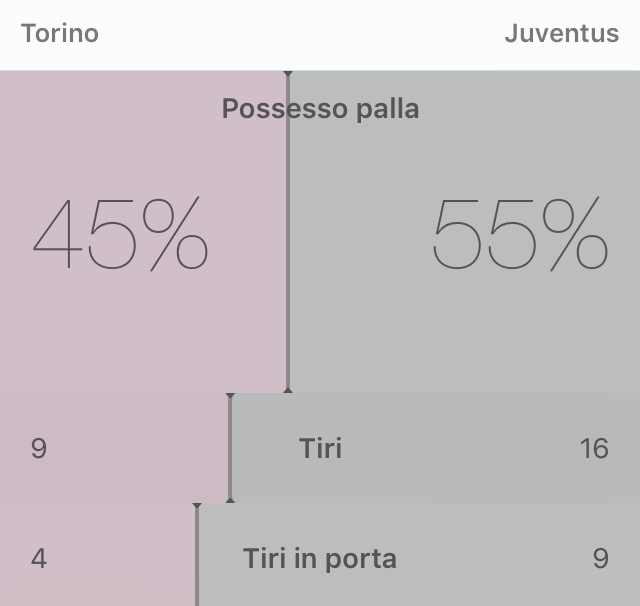640x606 pixels.
Task: Click the bottom arrow marker of possession divider
Action: click(288, 391)
